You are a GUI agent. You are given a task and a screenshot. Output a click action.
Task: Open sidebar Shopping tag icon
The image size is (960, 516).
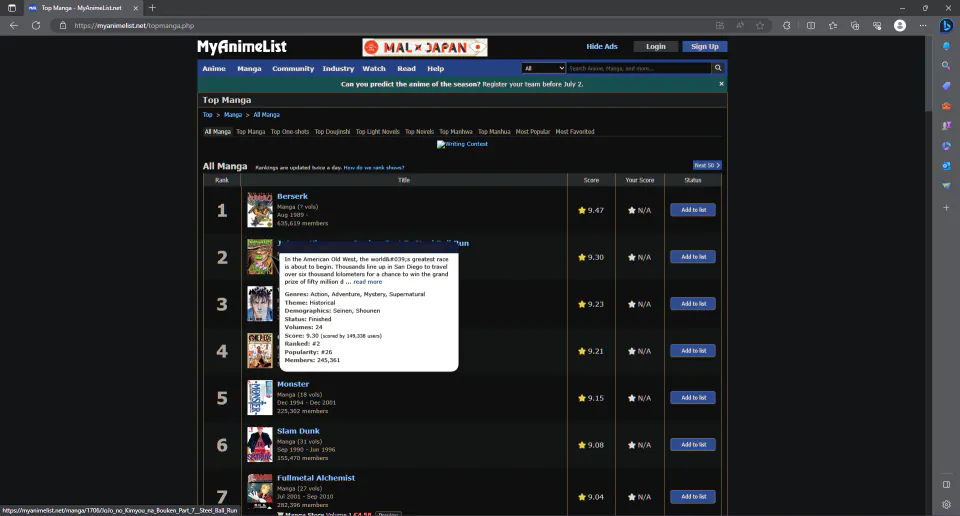(x=946, y=86)
